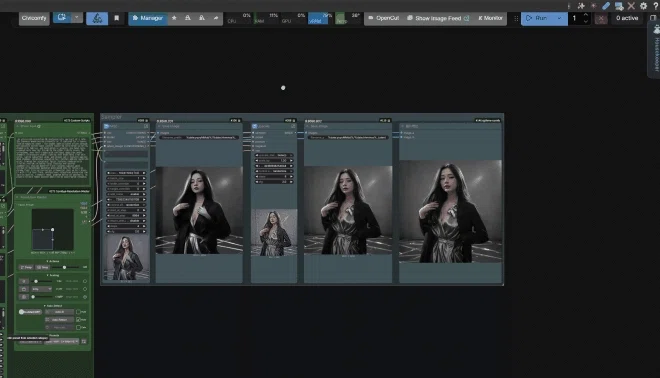Click the OpenCut button
This screenshot has height=378, width=660.
383,18
